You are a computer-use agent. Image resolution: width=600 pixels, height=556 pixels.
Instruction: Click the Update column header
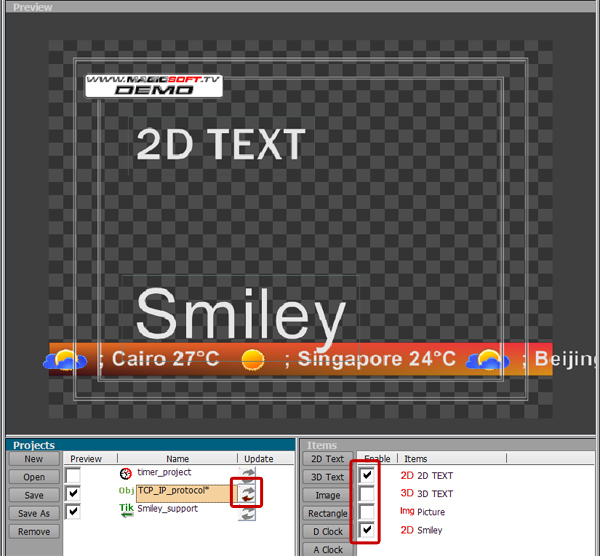[x=259, y=458]
